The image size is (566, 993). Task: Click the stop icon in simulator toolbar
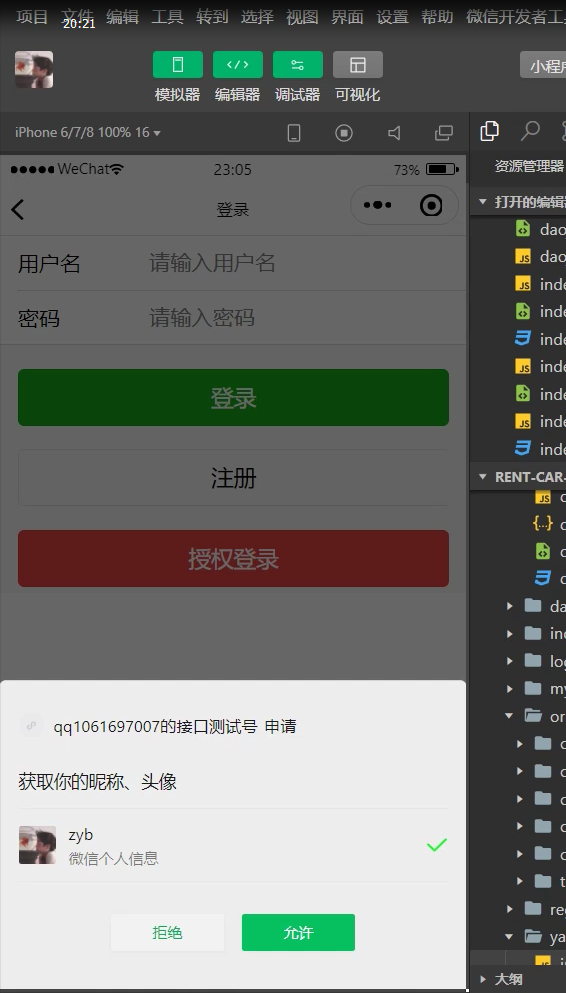coord(344,133)
